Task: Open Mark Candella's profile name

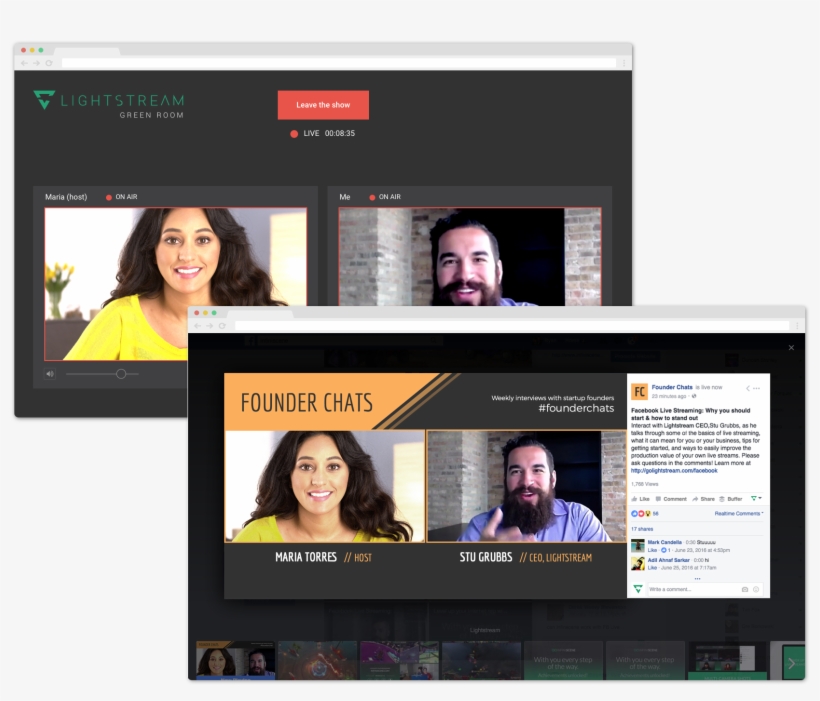Action: (665, 542)
